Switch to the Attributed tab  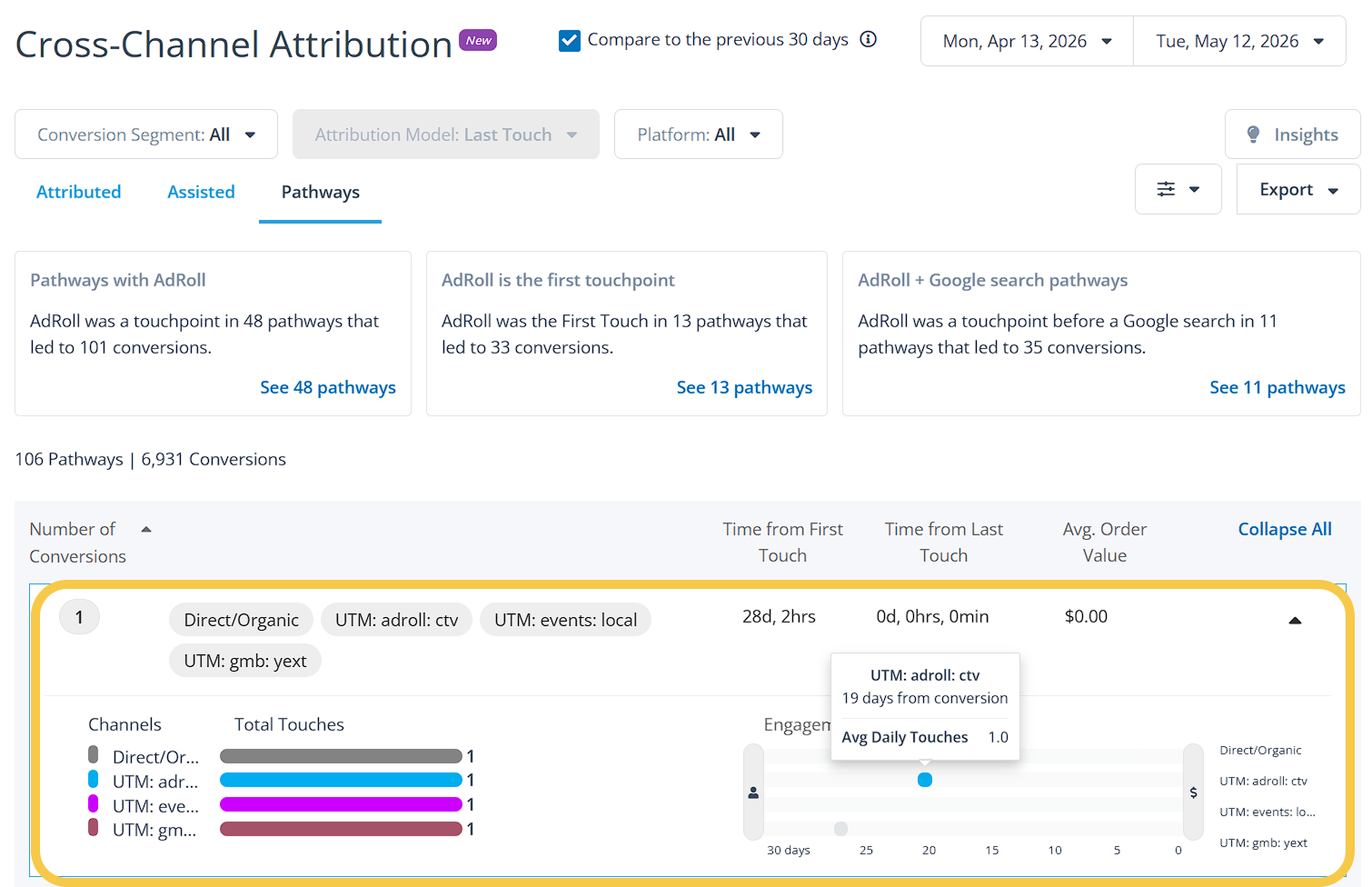tap(79, 192)
